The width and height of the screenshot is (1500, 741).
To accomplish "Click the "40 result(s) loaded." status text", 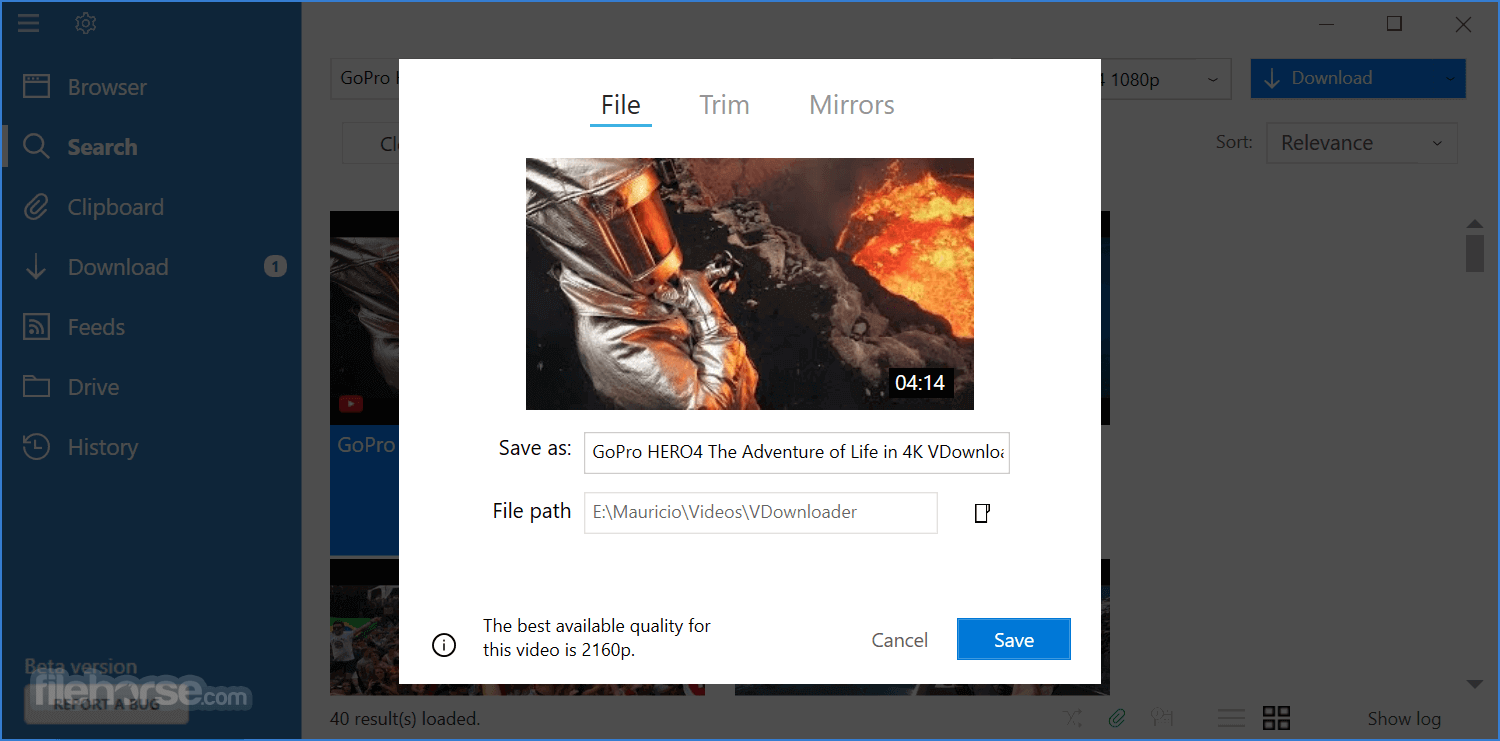I will [405, 718].
